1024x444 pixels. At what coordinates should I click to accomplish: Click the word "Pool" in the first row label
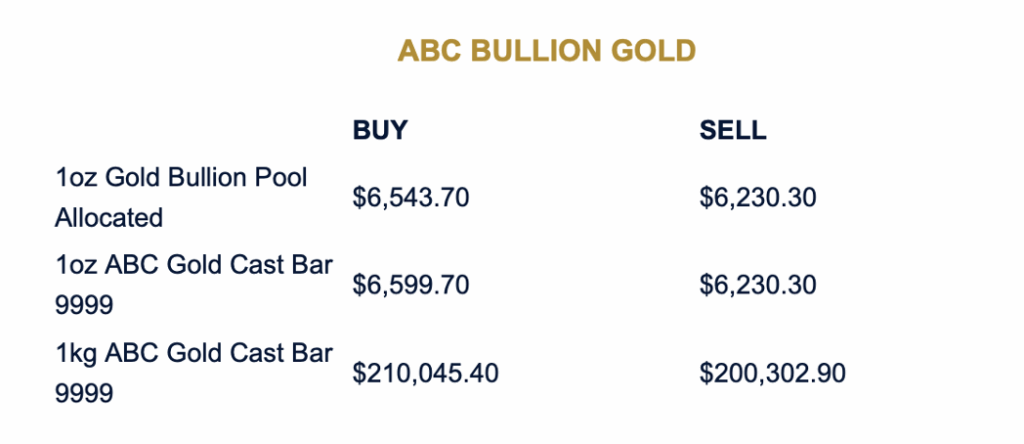(284, 177)
